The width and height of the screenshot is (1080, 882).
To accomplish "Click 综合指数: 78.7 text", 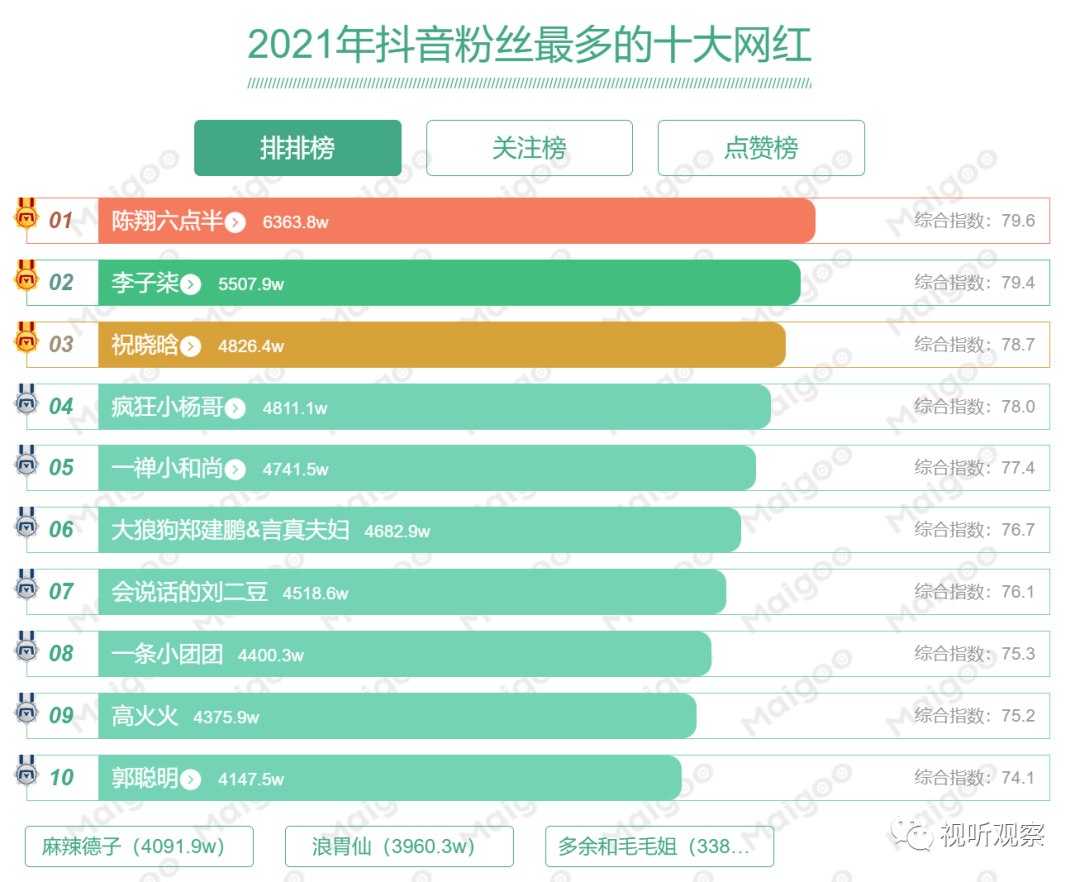I will tap(975, 344).
